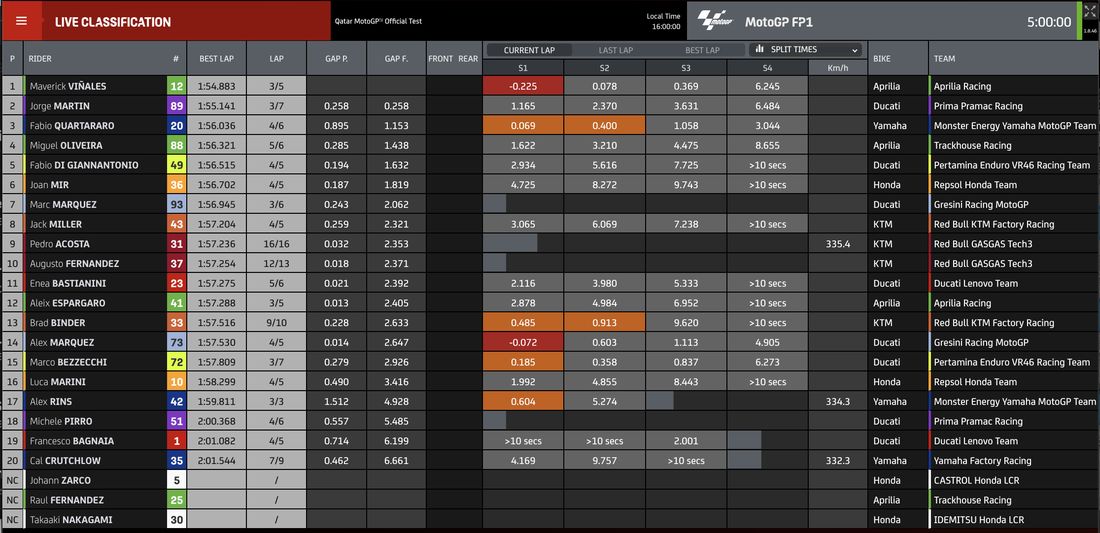
Task: Click the Yamaha Factory Racing team
Action: [x=982, y=461]
